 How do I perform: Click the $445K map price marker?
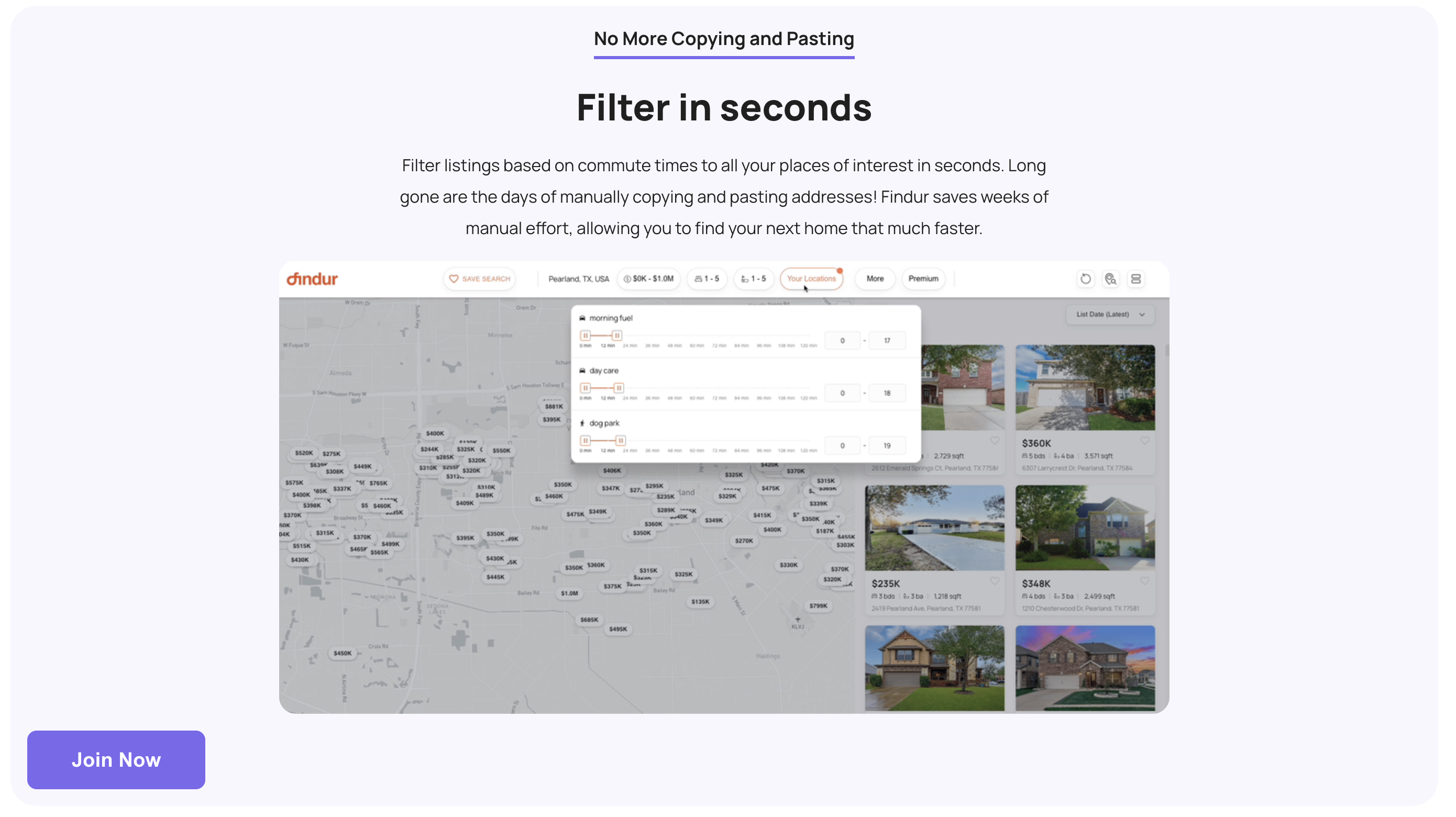coord(495,577)
